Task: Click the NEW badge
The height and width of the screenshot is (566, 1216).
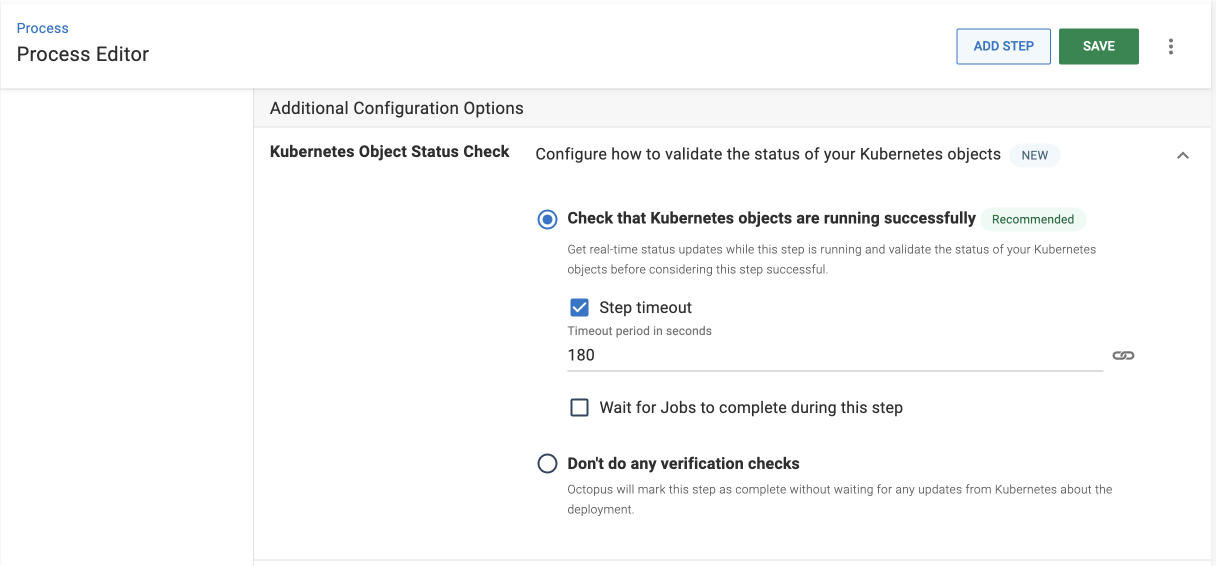Action: tap(1035, 155)
